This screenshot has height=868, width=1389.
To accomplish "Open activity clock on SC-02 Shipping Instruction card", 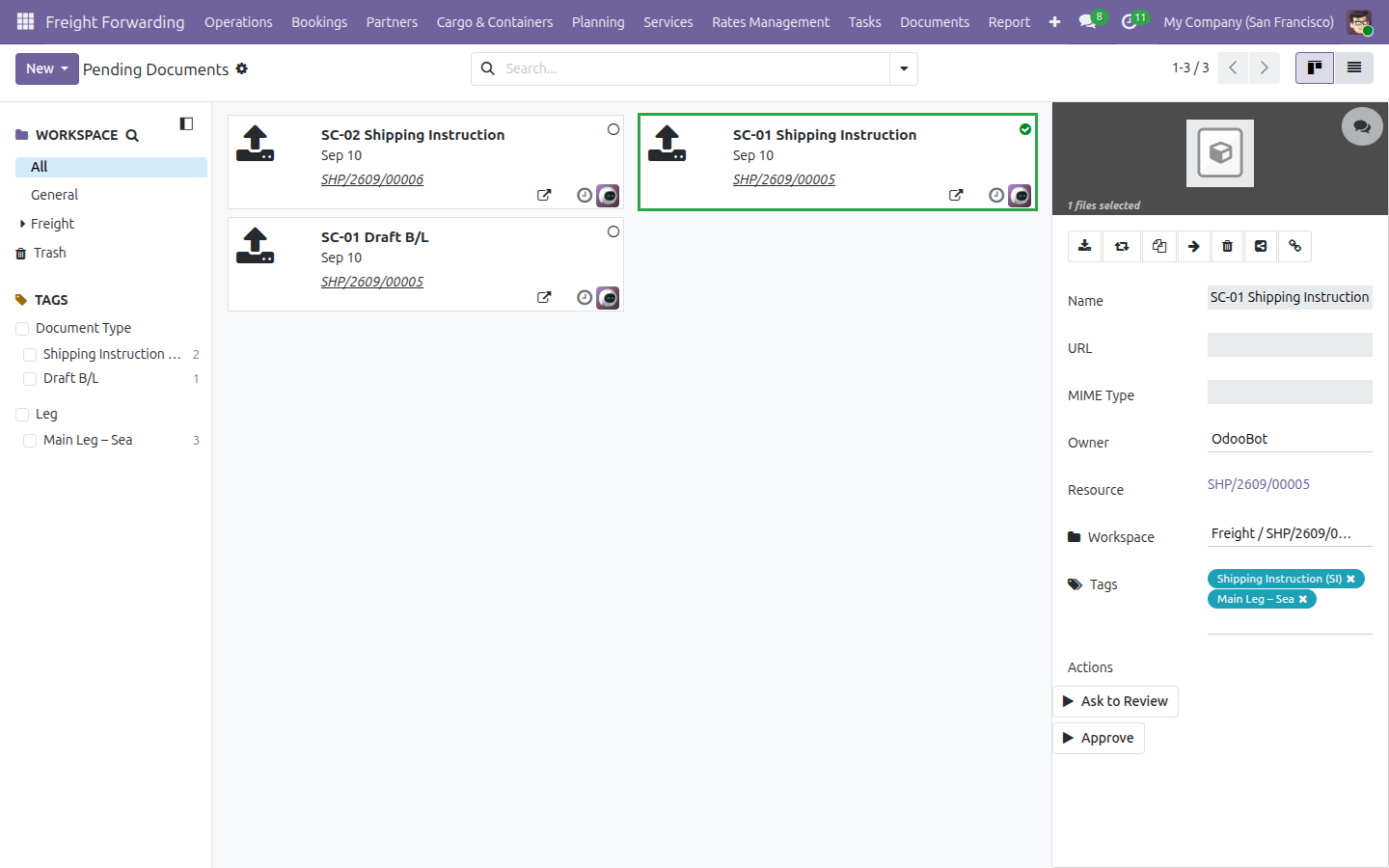I will click(x=585, y=195).
